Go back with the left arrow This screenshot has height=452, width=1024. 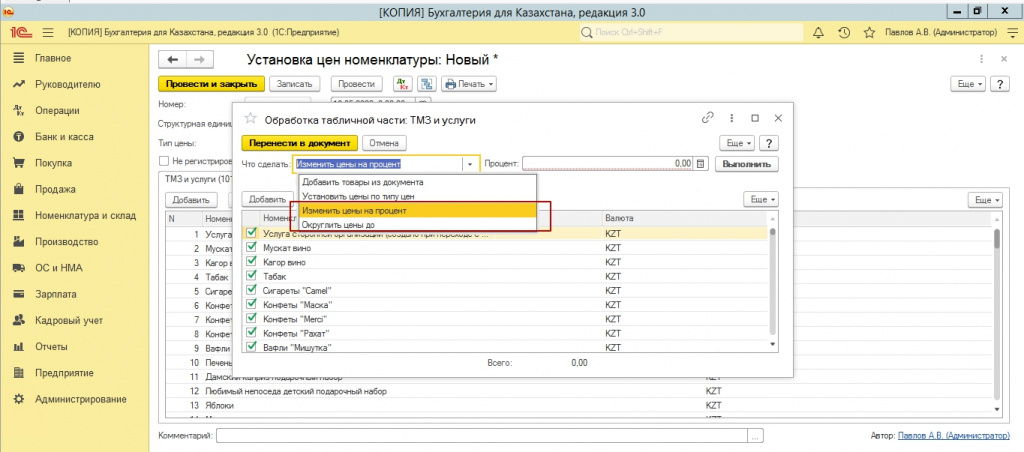click(173, 59)
